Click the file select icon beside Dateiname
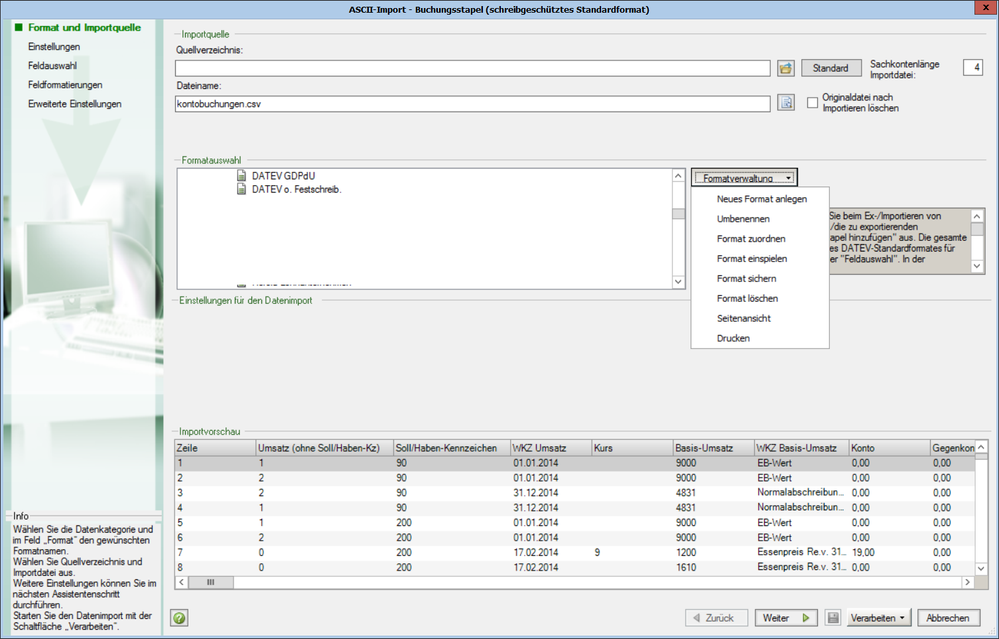Image resolution: width=999 pixels, height=639 pixels. tap(786, 103)
